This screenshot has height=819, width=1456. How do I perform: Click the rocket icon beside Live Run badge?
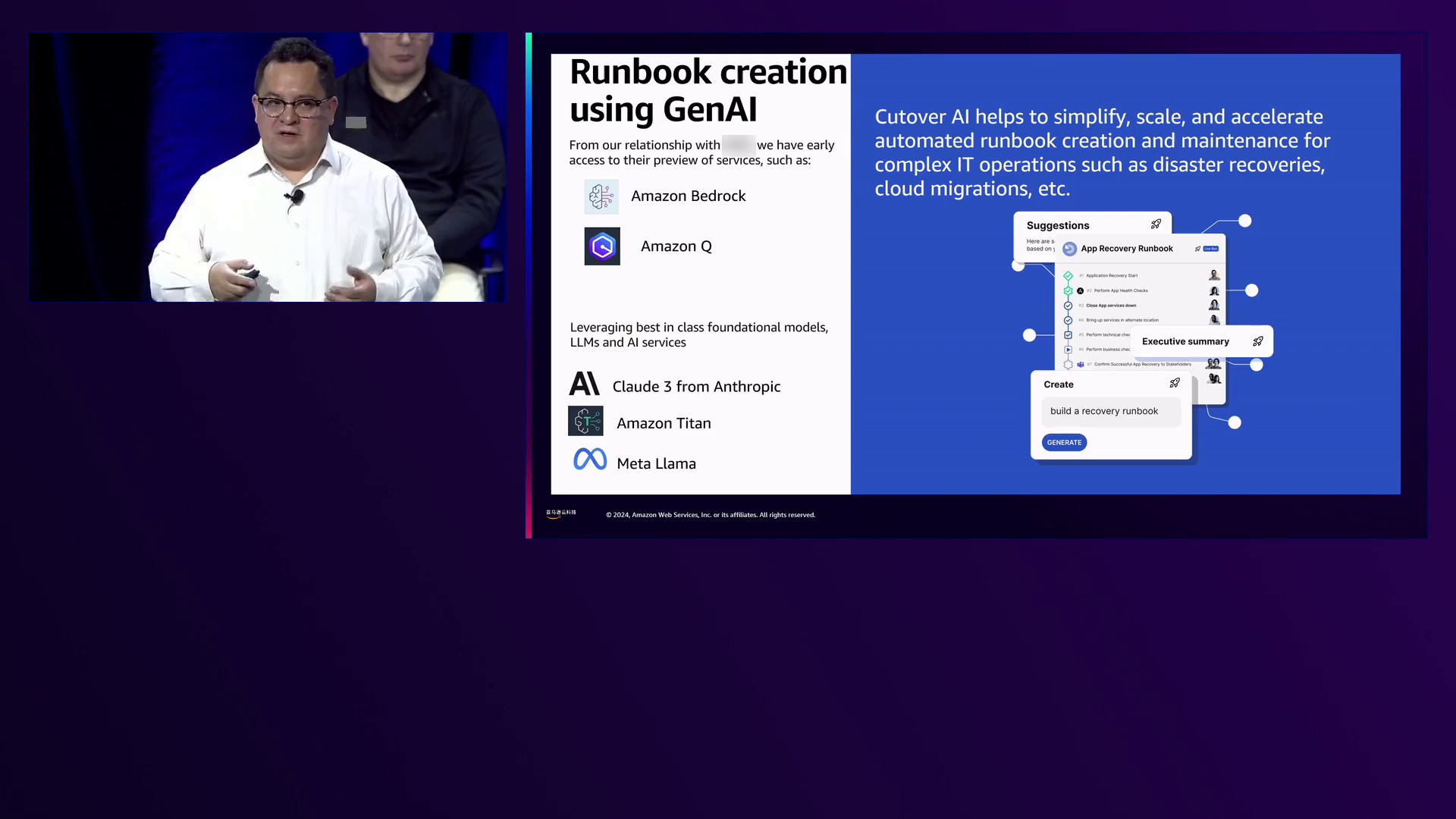[x=1197, y=249]
